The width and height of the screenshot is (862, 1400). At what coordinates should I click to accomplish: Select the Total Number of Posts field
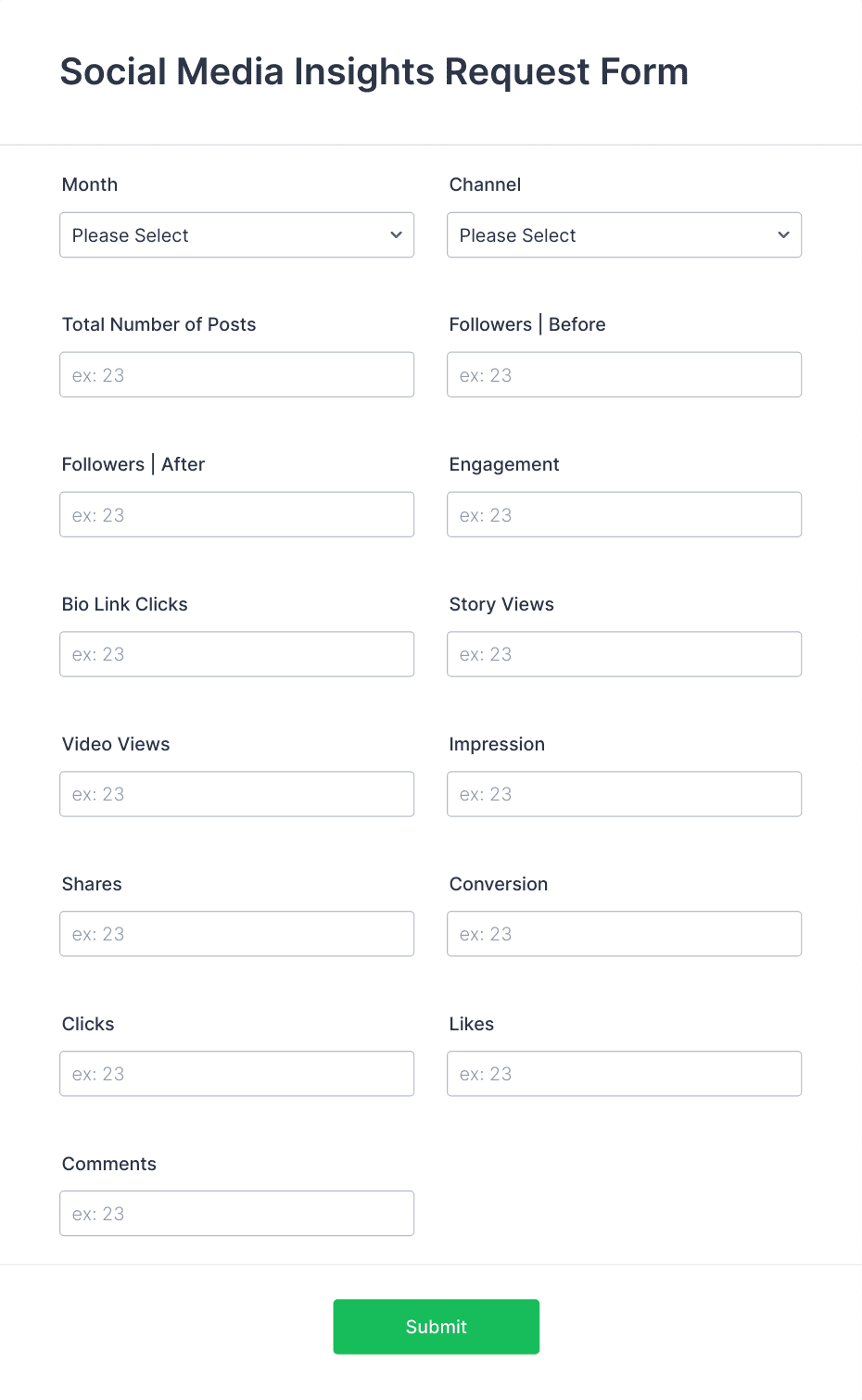[236, 374]
